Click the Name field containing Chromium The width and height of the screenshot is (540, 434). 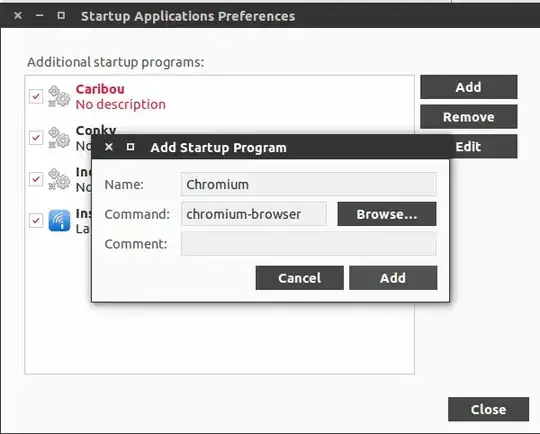click(309, 184)
